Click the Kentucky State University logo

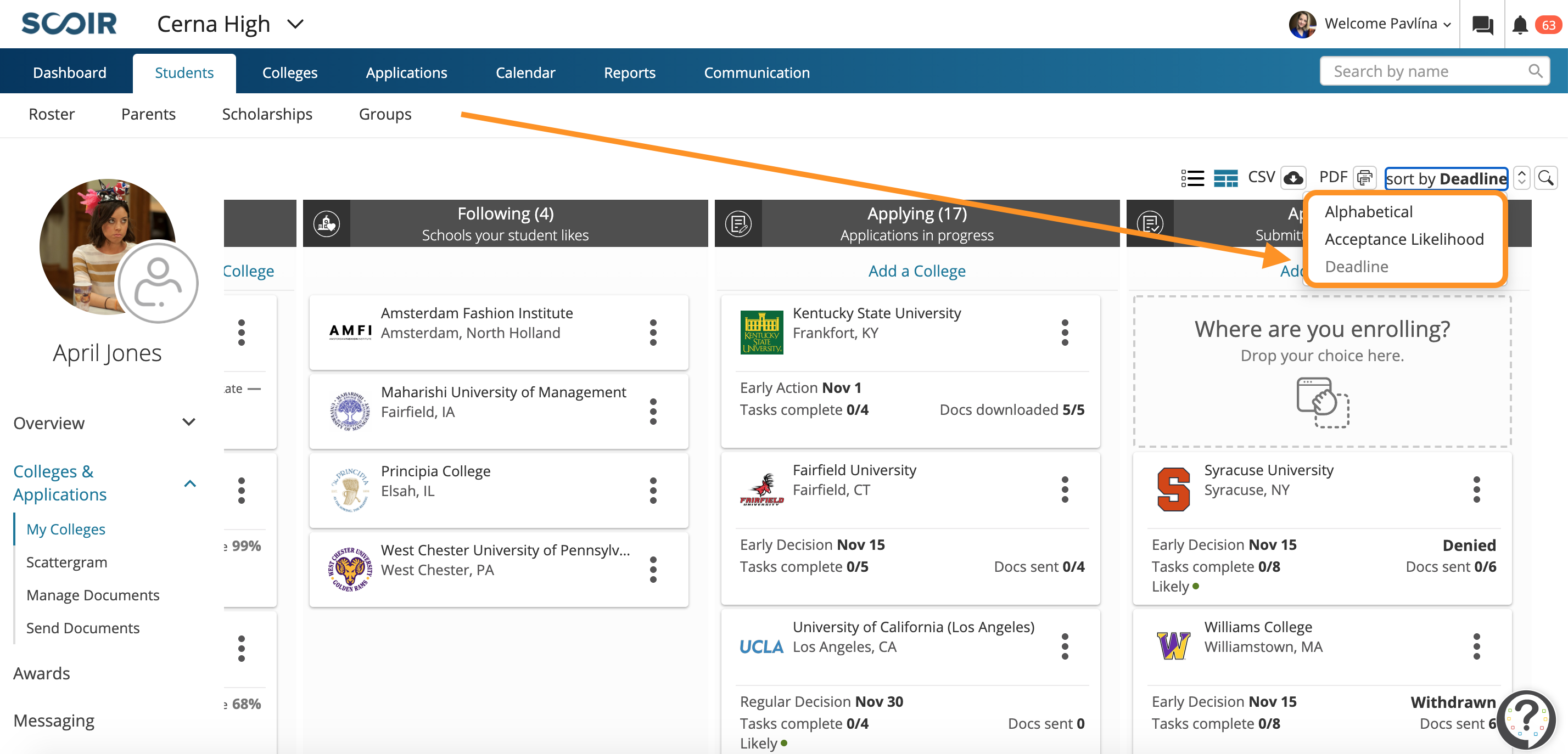[x=761, y=332]
